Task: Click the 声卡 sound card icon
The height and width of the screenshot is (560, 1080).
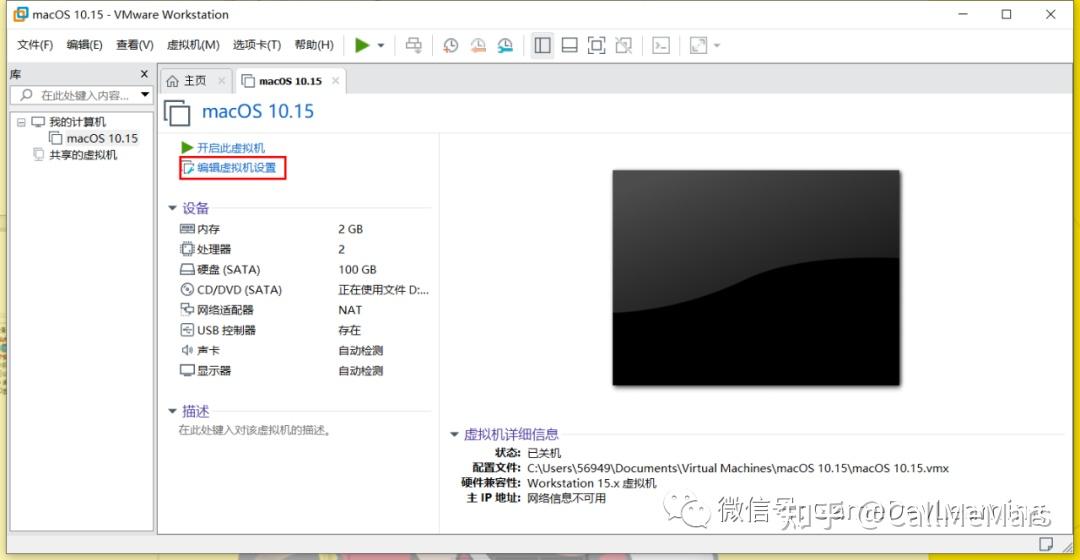Action: [187, 350]
